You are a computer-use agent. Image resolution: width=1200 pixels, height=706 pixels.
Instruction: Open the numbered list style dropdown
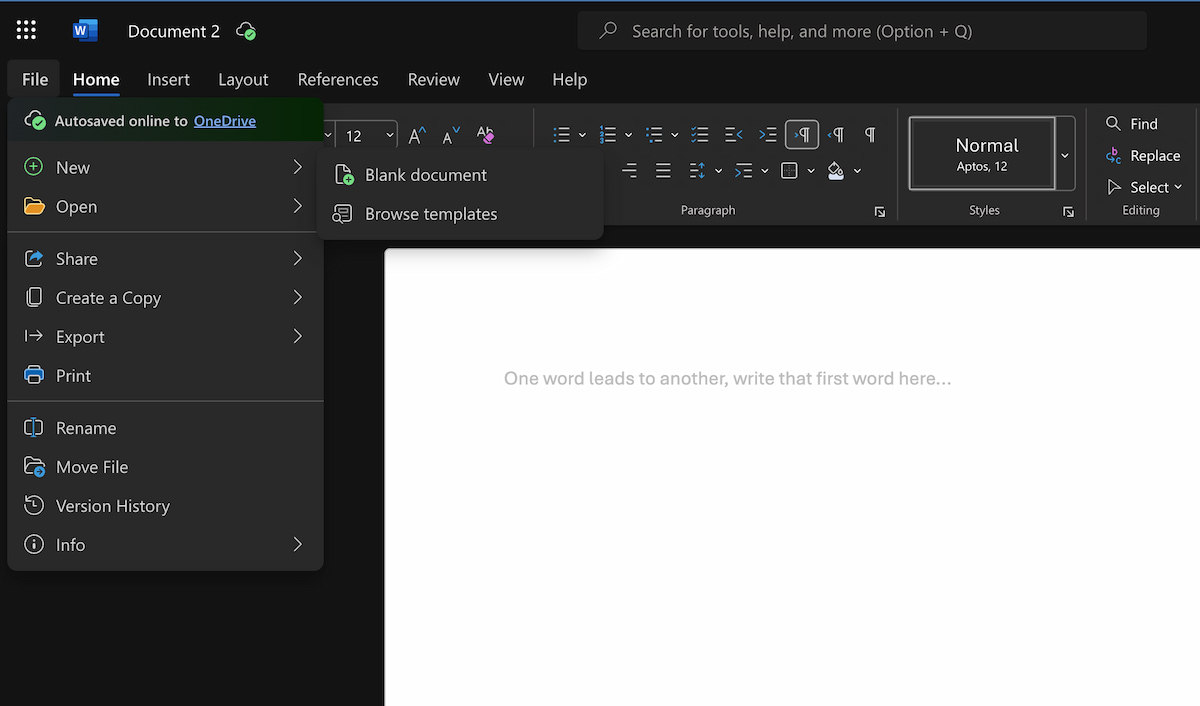click(627, 133)
